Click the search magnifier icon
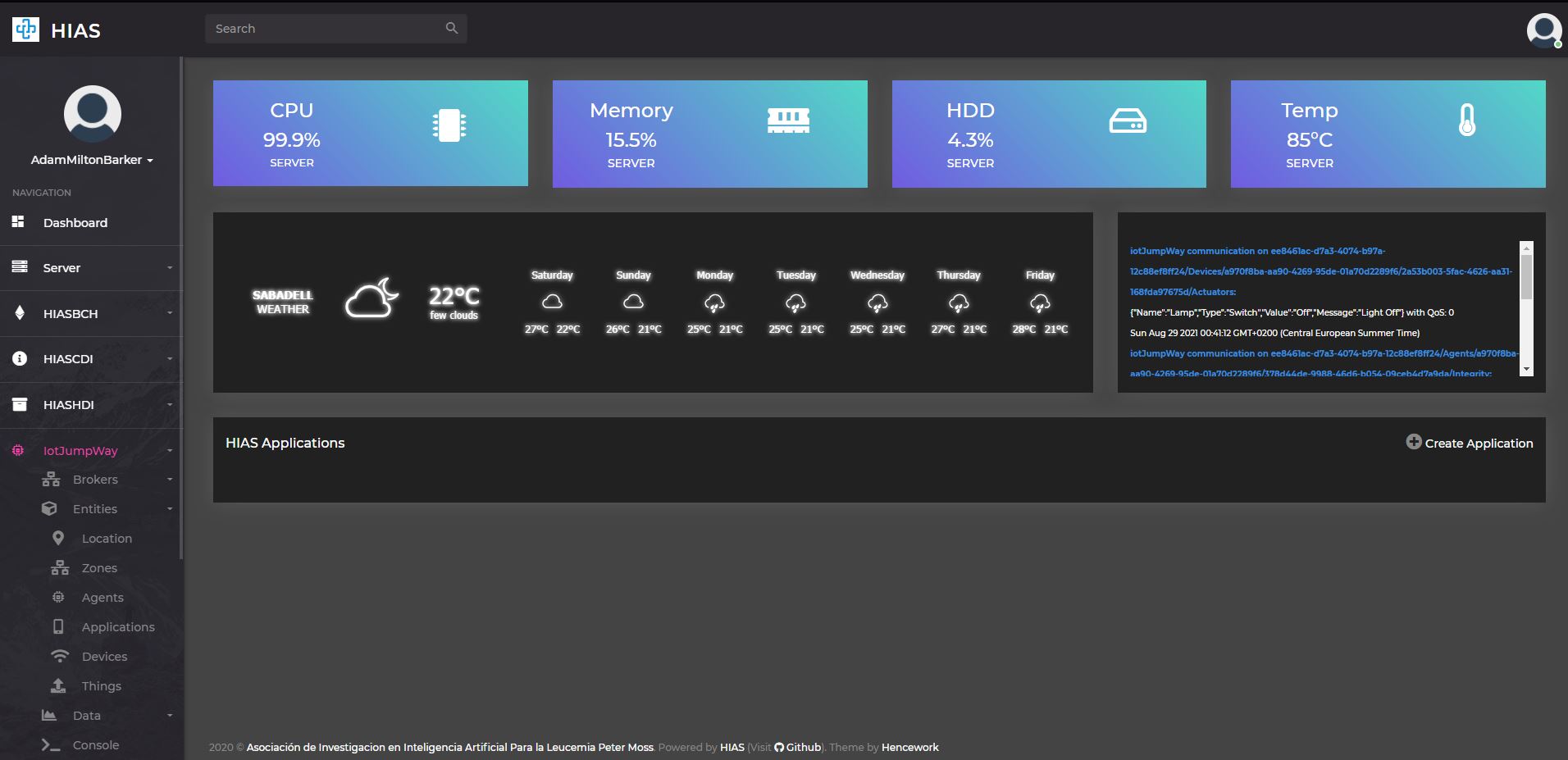Image resolution: width=1568 pixels, height=760 pixels. click(x=451, y=28)
